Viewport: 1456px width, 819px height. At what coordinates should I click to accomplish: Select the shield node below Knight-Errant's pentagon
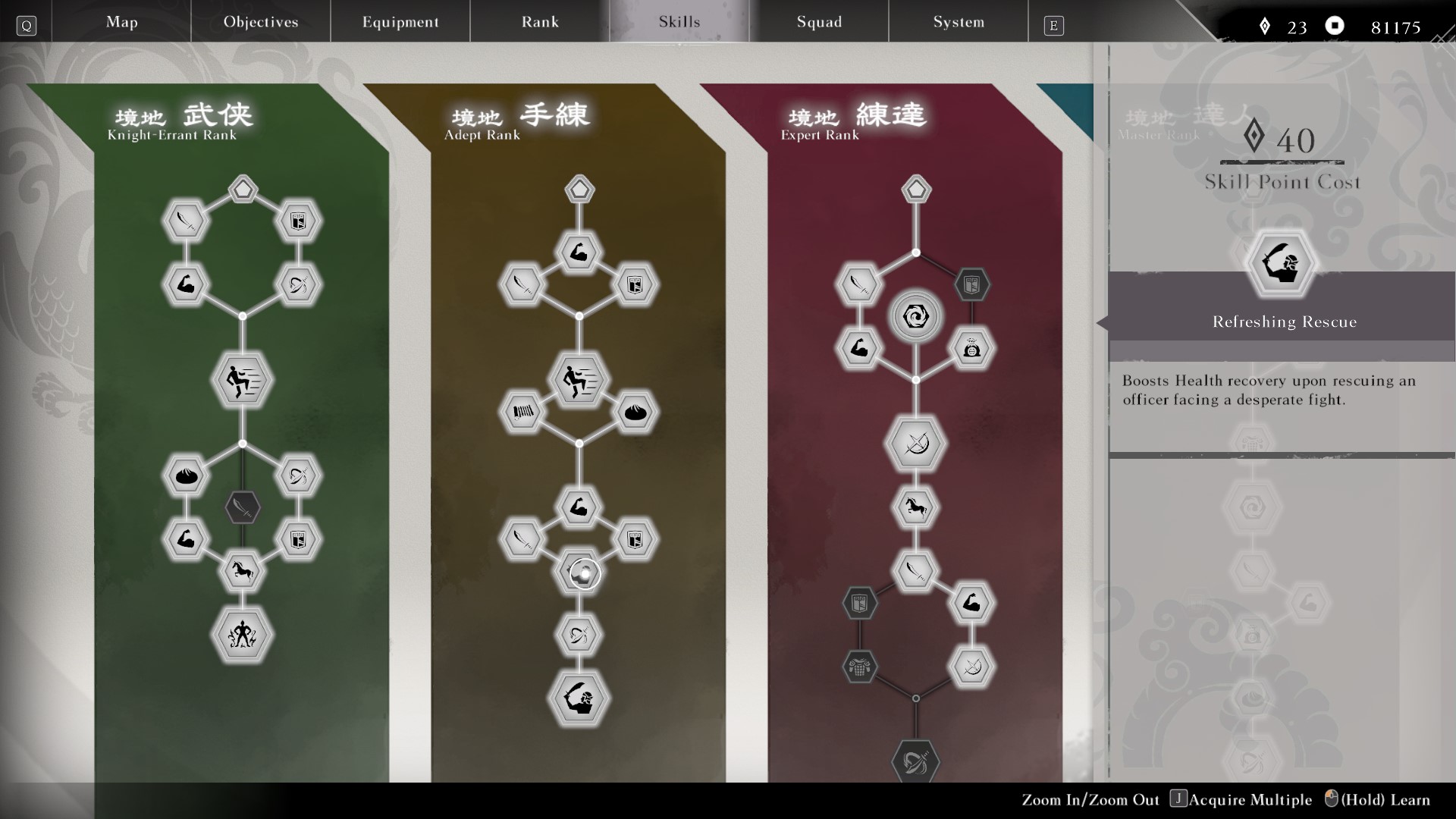[x=298, y=221]
